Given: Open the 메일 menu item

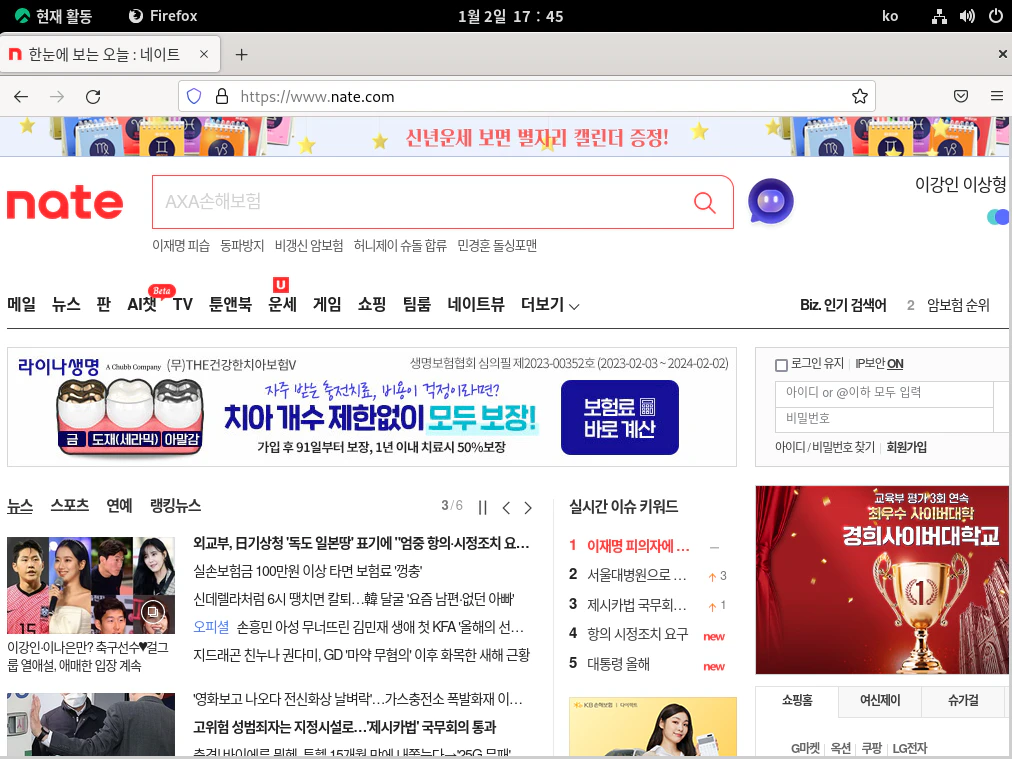Looking at the screenshot, I should tap(21, 305).
